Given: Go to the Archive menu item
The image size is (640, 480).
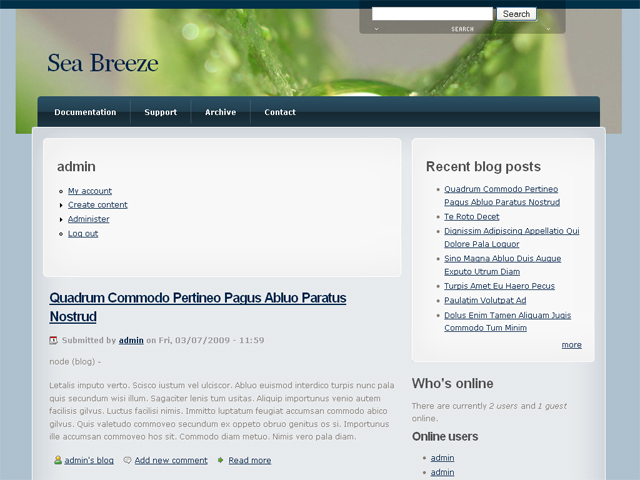Looking at the screenshot, I should [220, 112].
